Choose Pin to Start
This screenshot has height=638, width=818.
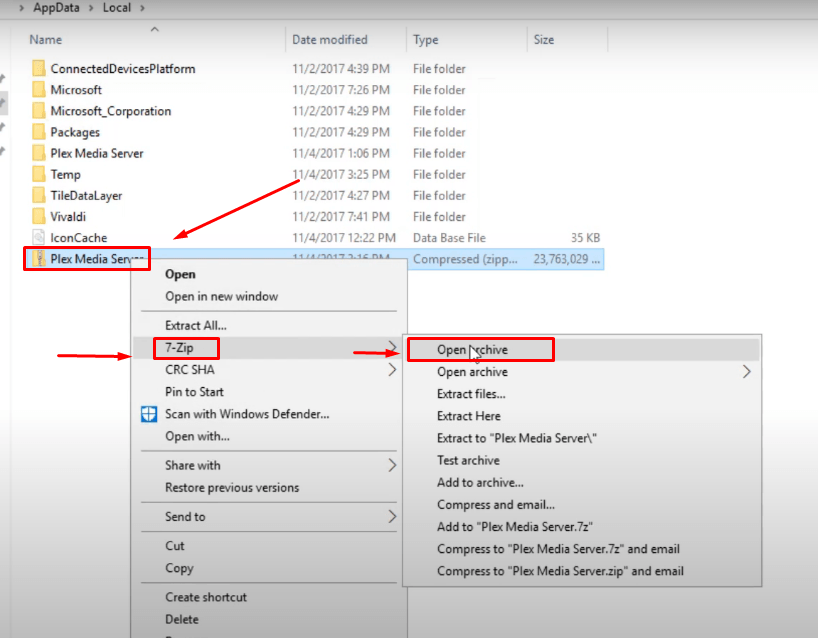[195, 392]
